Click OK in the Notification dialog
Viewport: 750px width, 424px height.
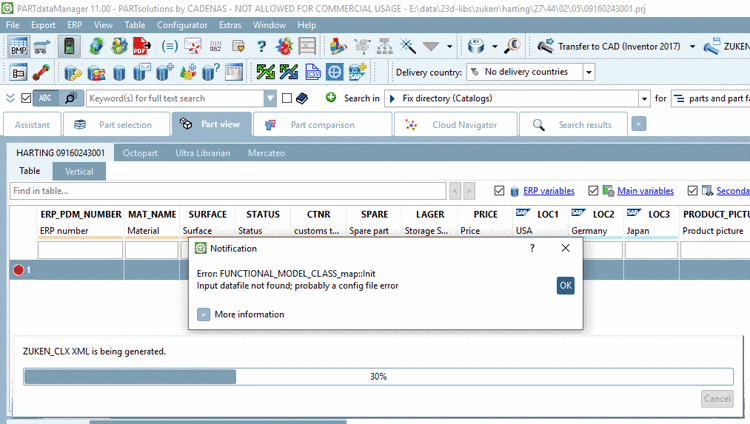point(565,286)
